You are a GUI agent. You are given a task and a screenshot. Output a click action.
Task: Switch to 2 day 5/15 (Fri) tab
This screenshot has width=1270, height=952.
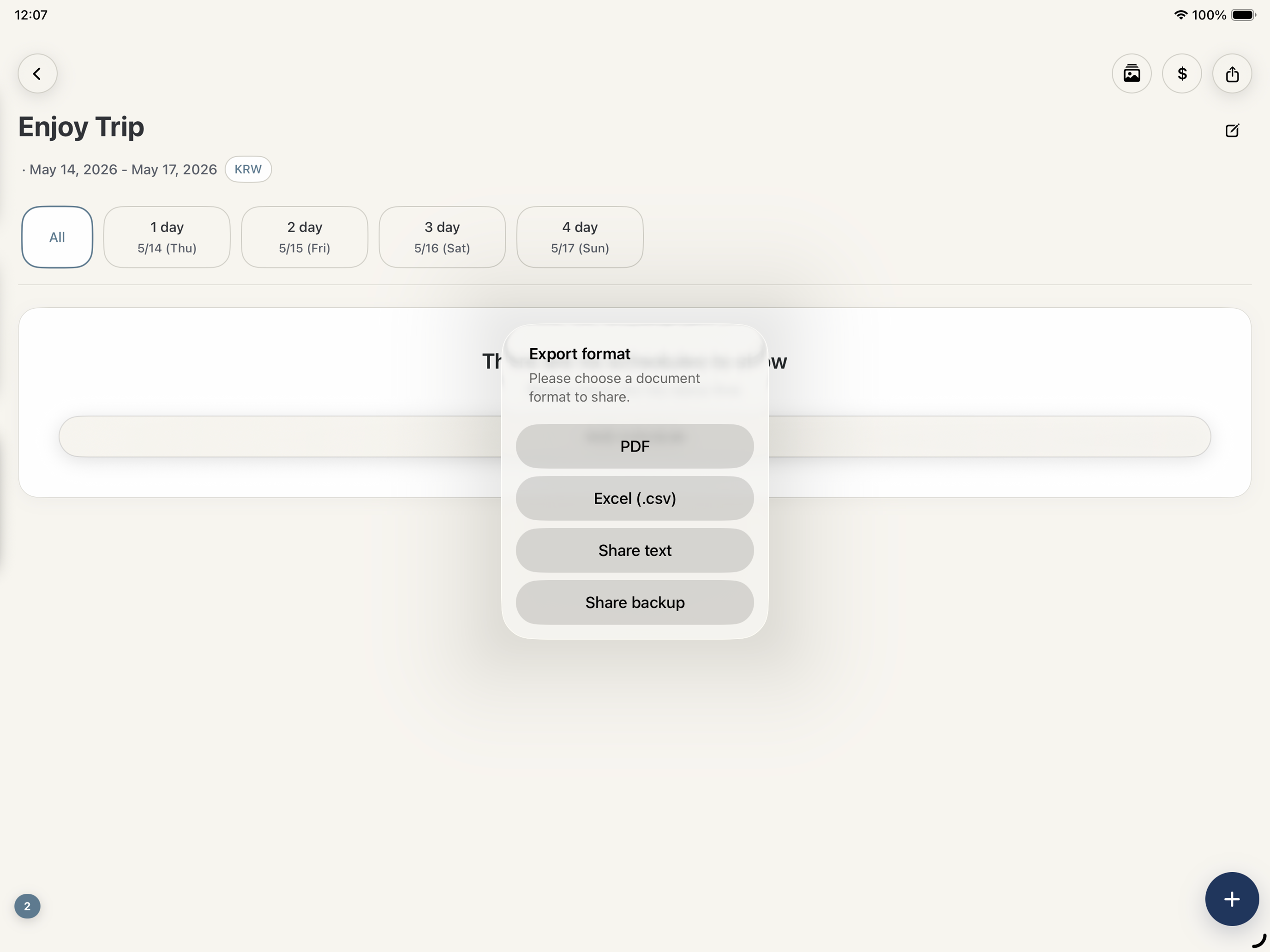[x=304, y=237]
